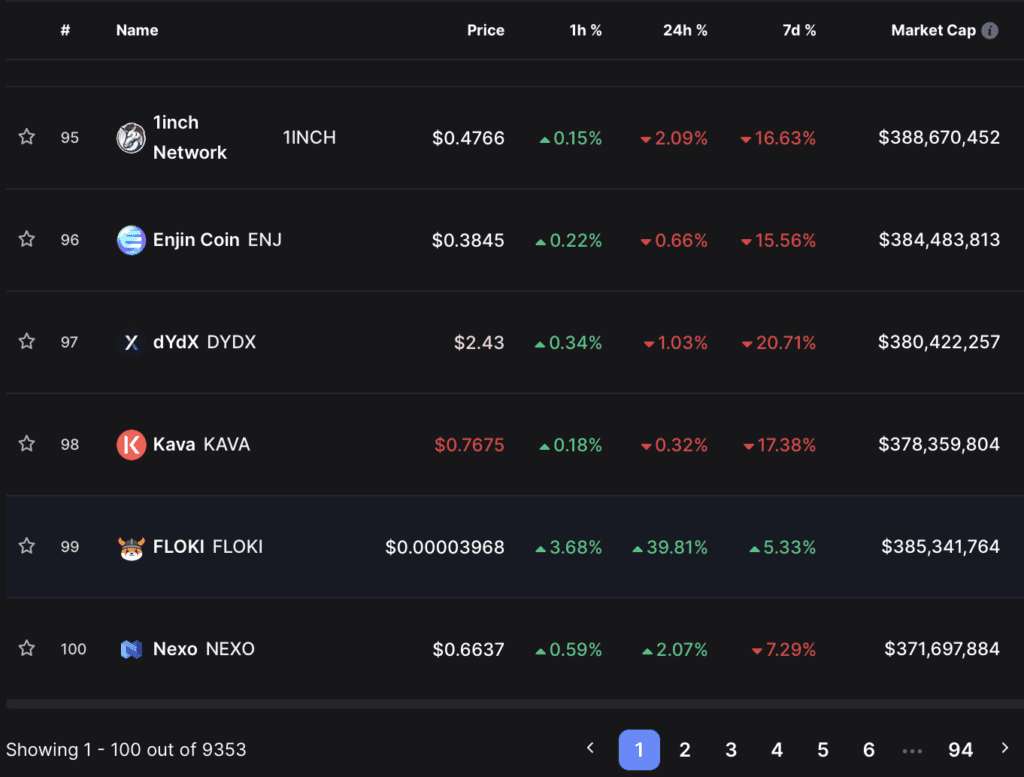Click the horizontal table scrollbar
Screen dimensions: 1024x777
point(515,704)
